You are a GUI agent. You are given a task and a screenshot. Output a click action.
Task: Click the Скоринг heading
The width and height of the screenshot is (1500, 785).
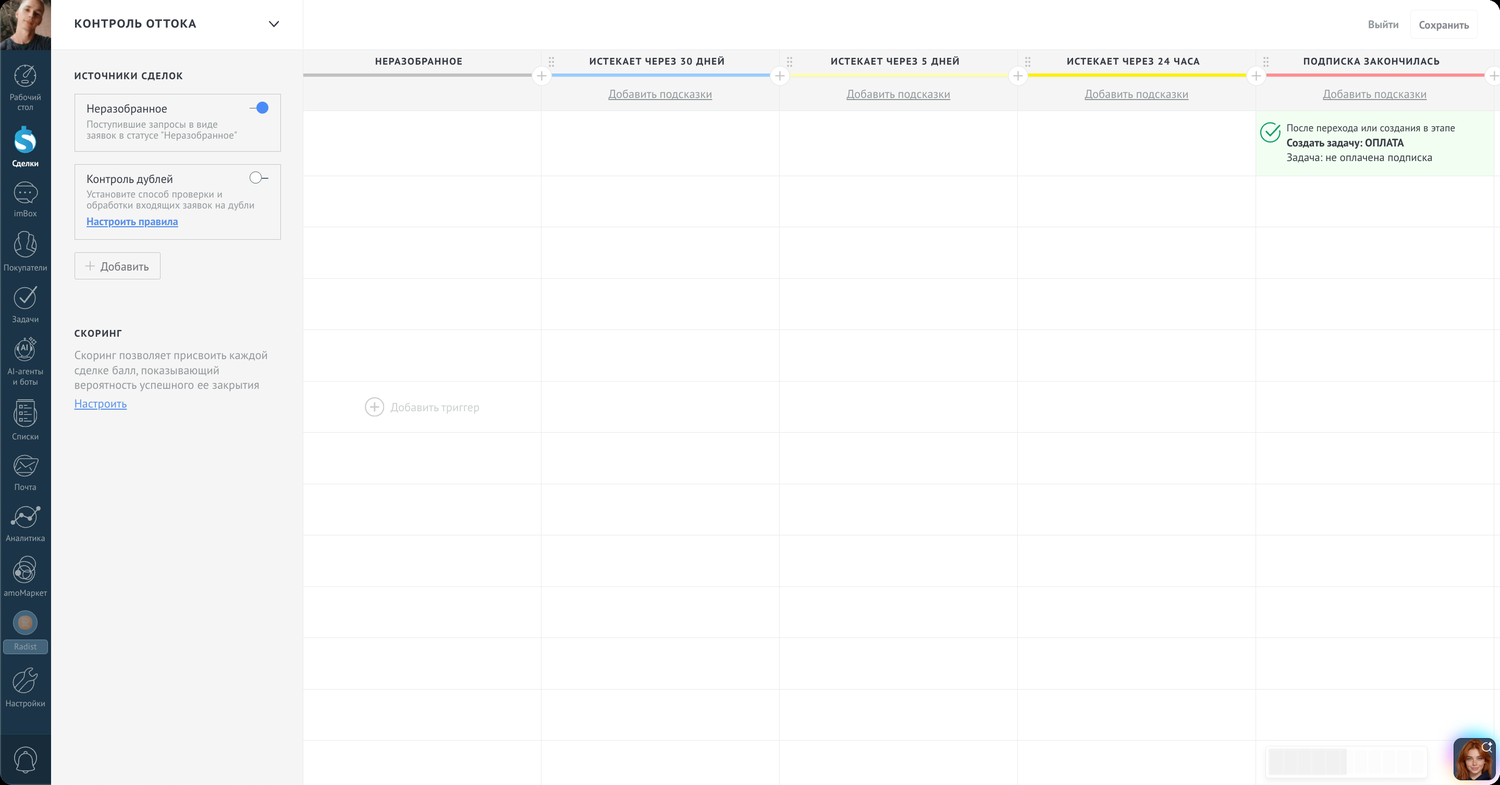point(98,333)
